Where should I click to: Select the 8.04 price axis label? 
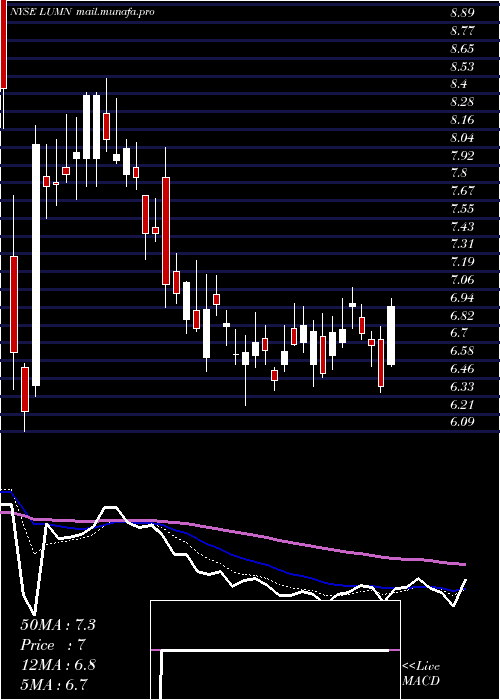(x=462, y=138)
